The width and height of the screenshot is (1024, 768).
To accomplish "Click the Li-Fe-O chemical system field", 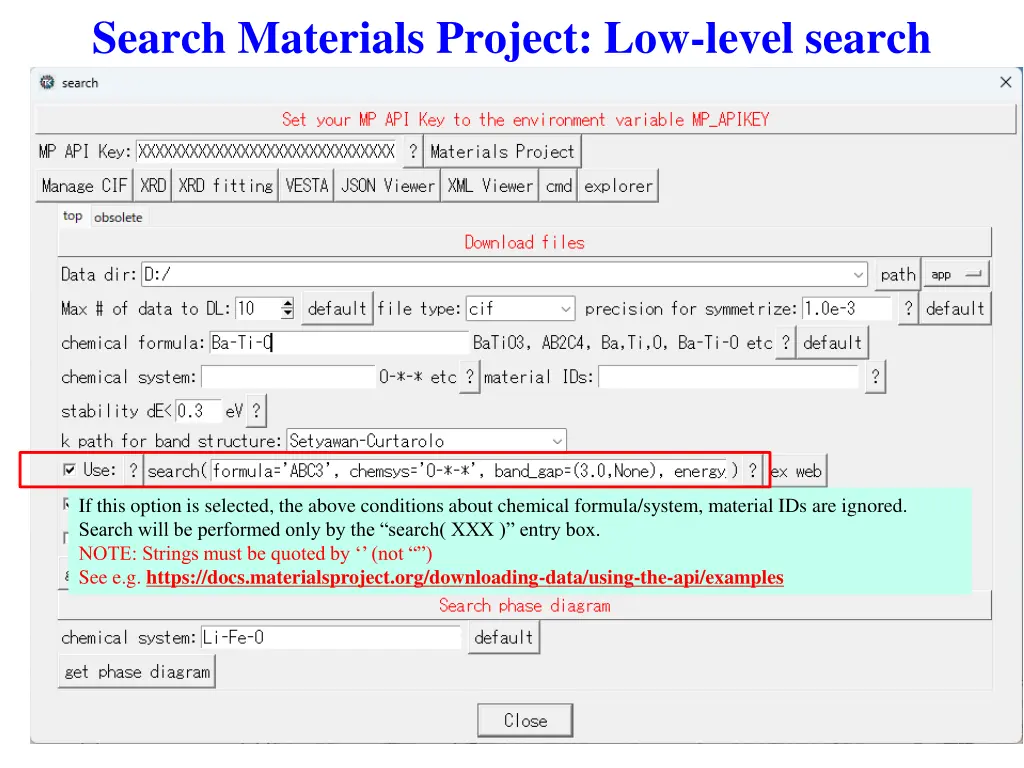I will coord(330,637).
